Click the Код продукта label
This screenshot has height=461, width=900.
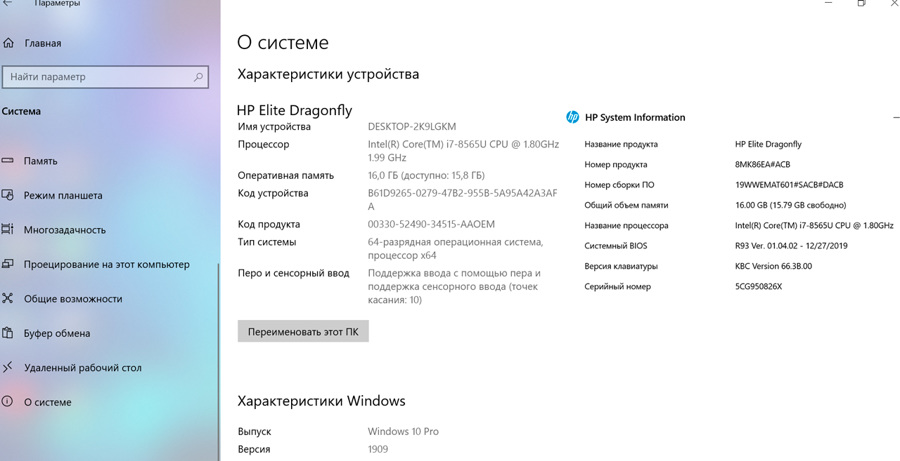(269, 224)
